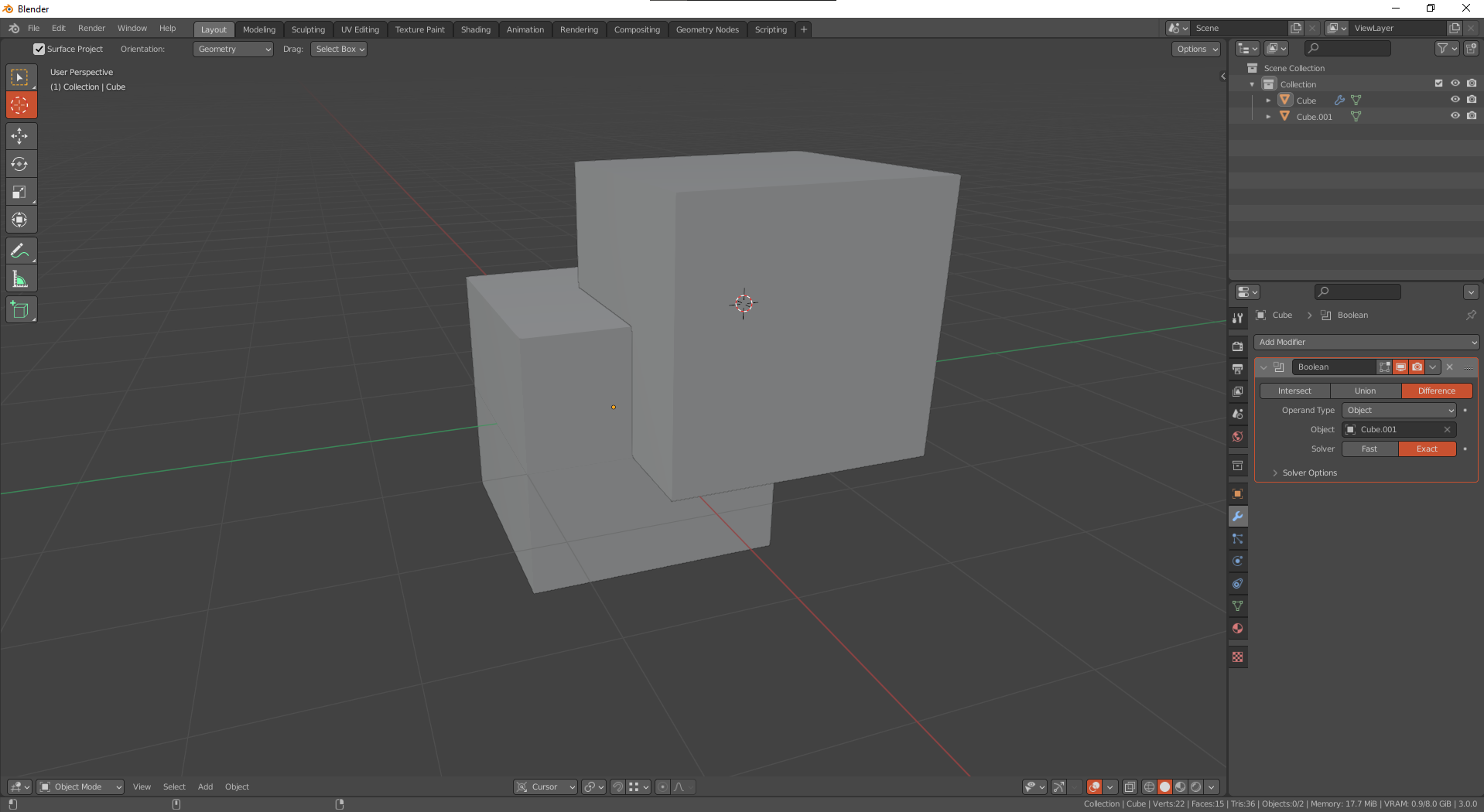1484x812 pixels.
Task: Open the Material properties tab
Action: [1238, 629]
